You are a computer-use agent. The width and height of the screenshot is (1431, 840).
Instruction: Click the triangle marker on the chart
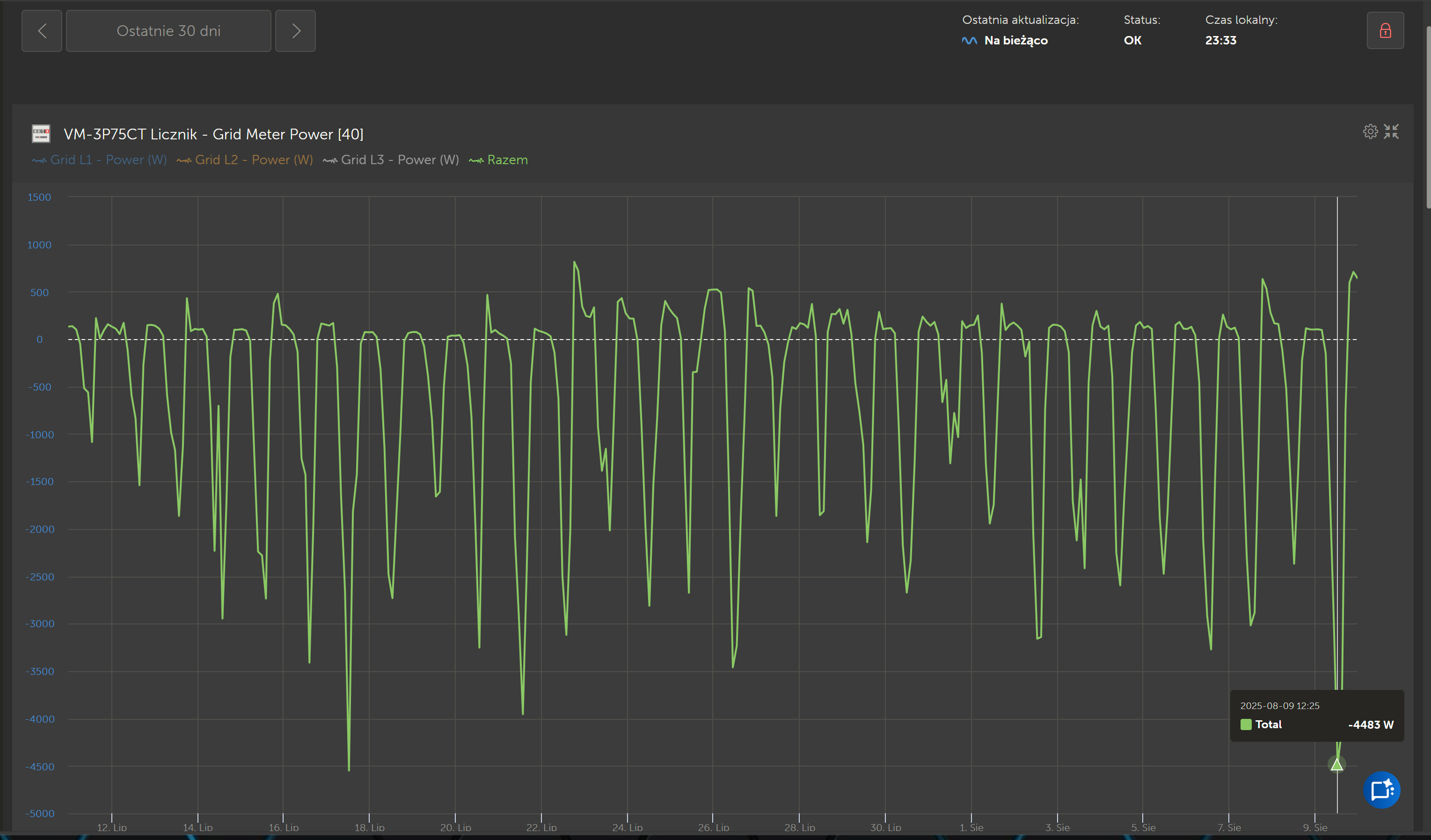click(1337, 765)
